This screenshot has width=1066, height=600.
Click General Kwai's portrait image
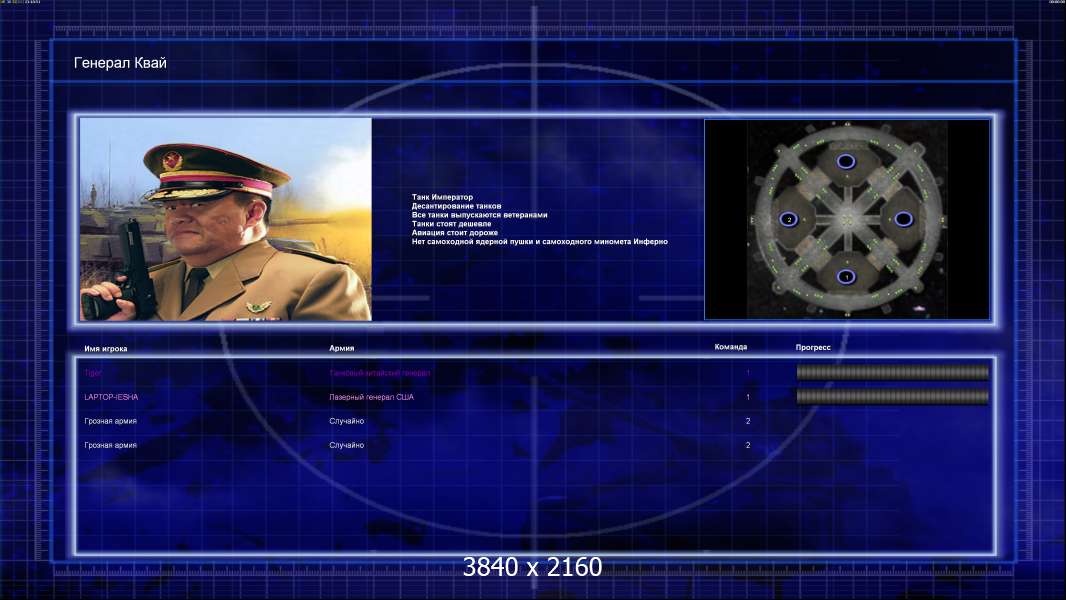click(226, 219)
